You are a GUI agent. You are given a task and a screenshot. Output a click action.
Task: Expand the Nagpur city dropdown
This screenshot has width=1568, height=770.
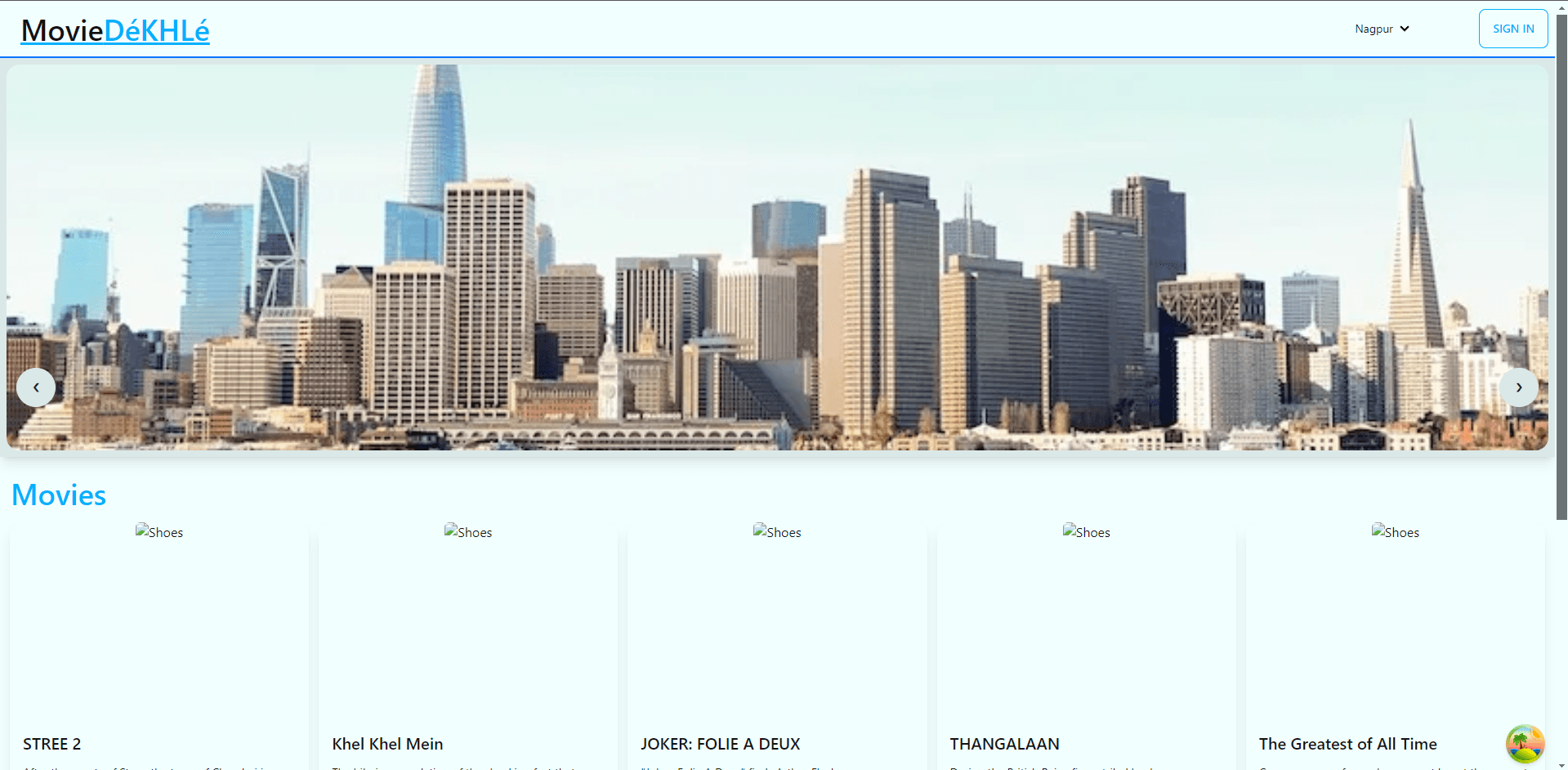click(x=1382, y=29)
